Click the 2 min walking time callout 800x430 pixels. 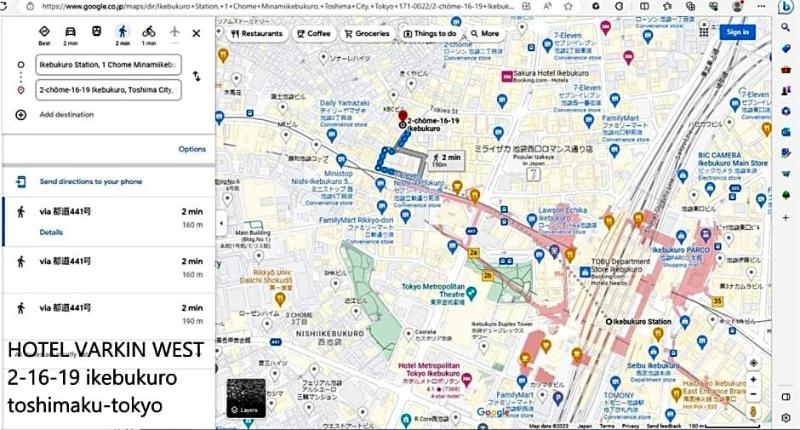pyautogui.click(x=446, y=160)
